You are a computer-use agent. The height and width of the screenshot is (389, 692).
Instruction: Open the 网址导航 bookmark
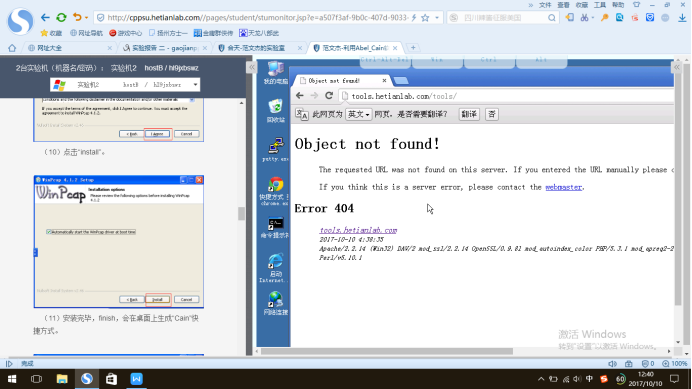(x=86, y=33)
